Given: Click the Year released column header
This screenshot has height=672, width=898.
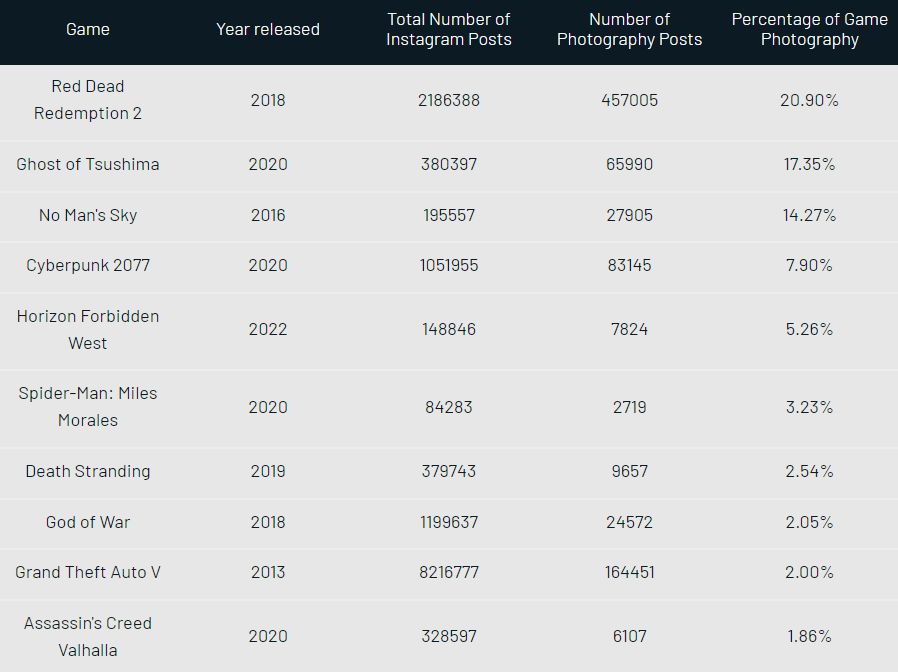Looking at the screenshot, I should [268, 29].
